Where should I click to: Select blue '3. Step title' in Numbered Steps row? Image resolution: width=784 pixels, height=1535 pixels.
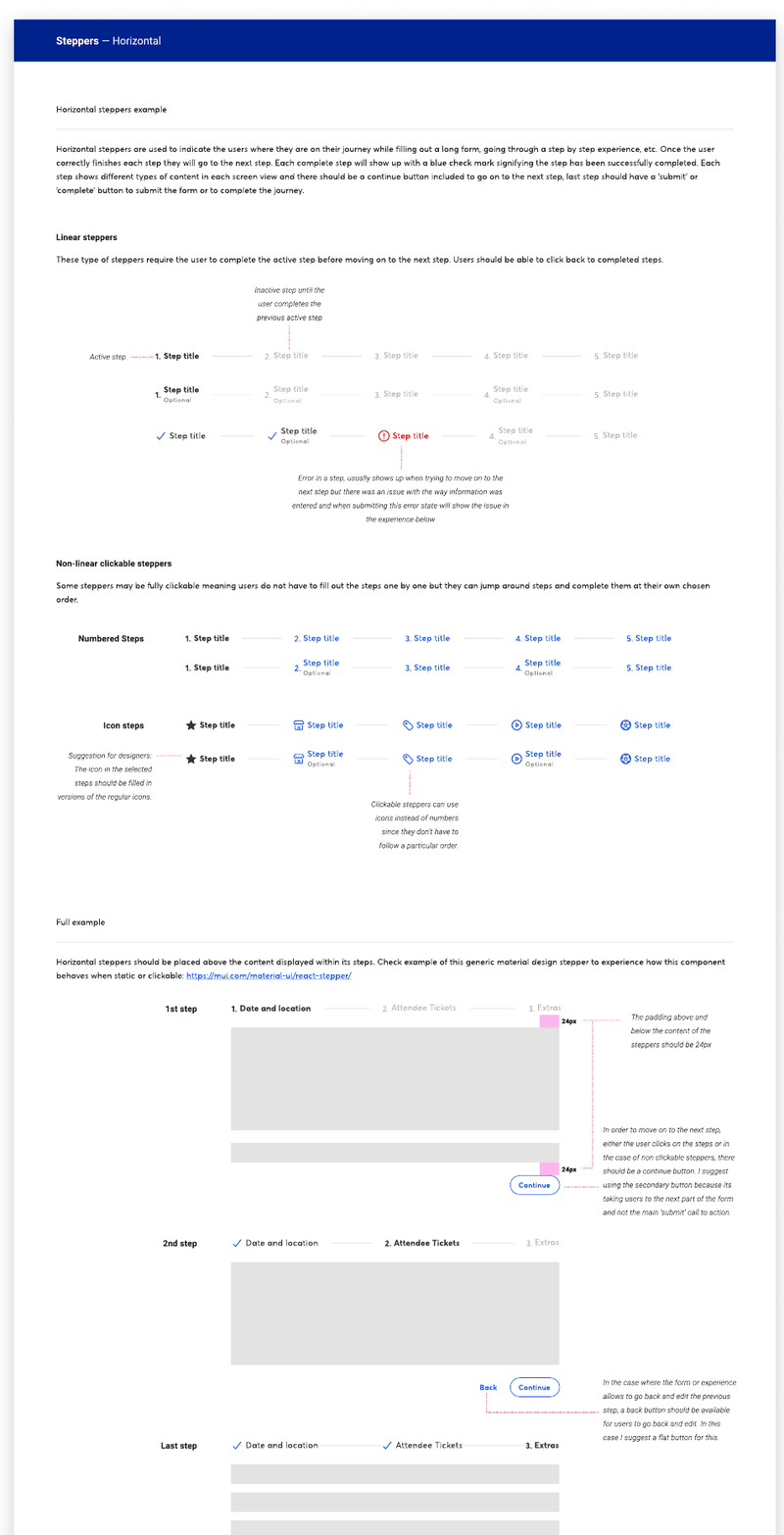coord(427,638)
